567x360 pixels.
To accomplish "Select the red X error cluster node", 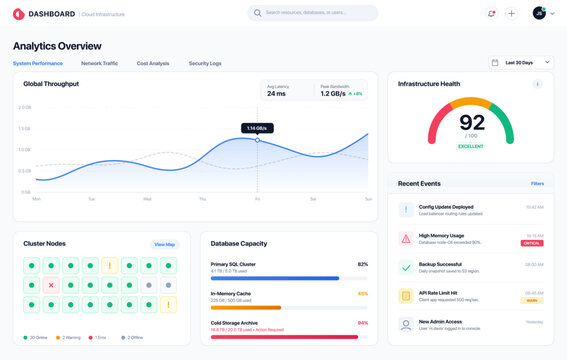I will pyautogui.click(x=51, y=285).
